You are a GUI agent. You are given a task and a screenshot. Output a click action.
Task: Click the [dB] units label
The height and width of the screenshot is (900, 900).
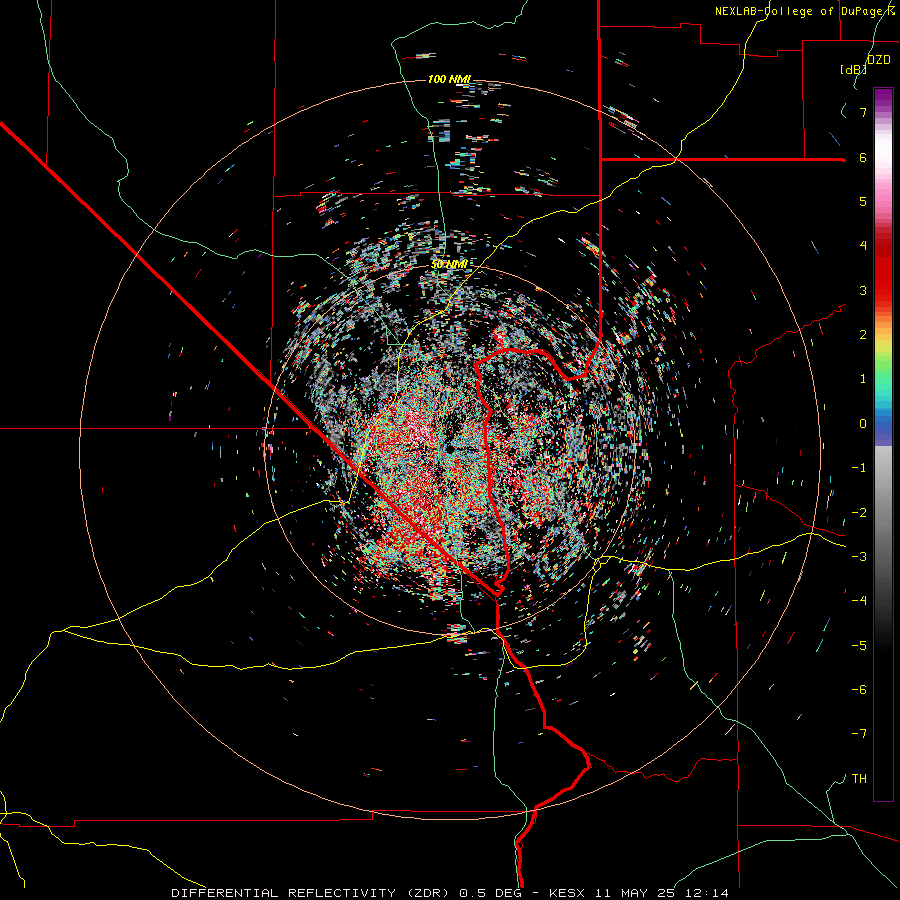coord(853,69)
